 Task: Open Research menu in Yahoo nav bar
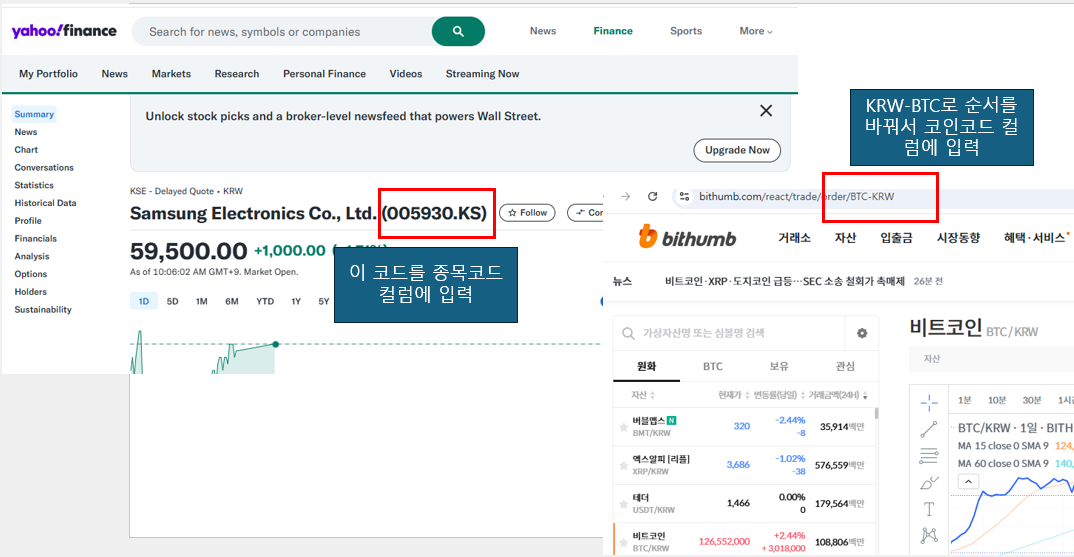click(237, 74)
